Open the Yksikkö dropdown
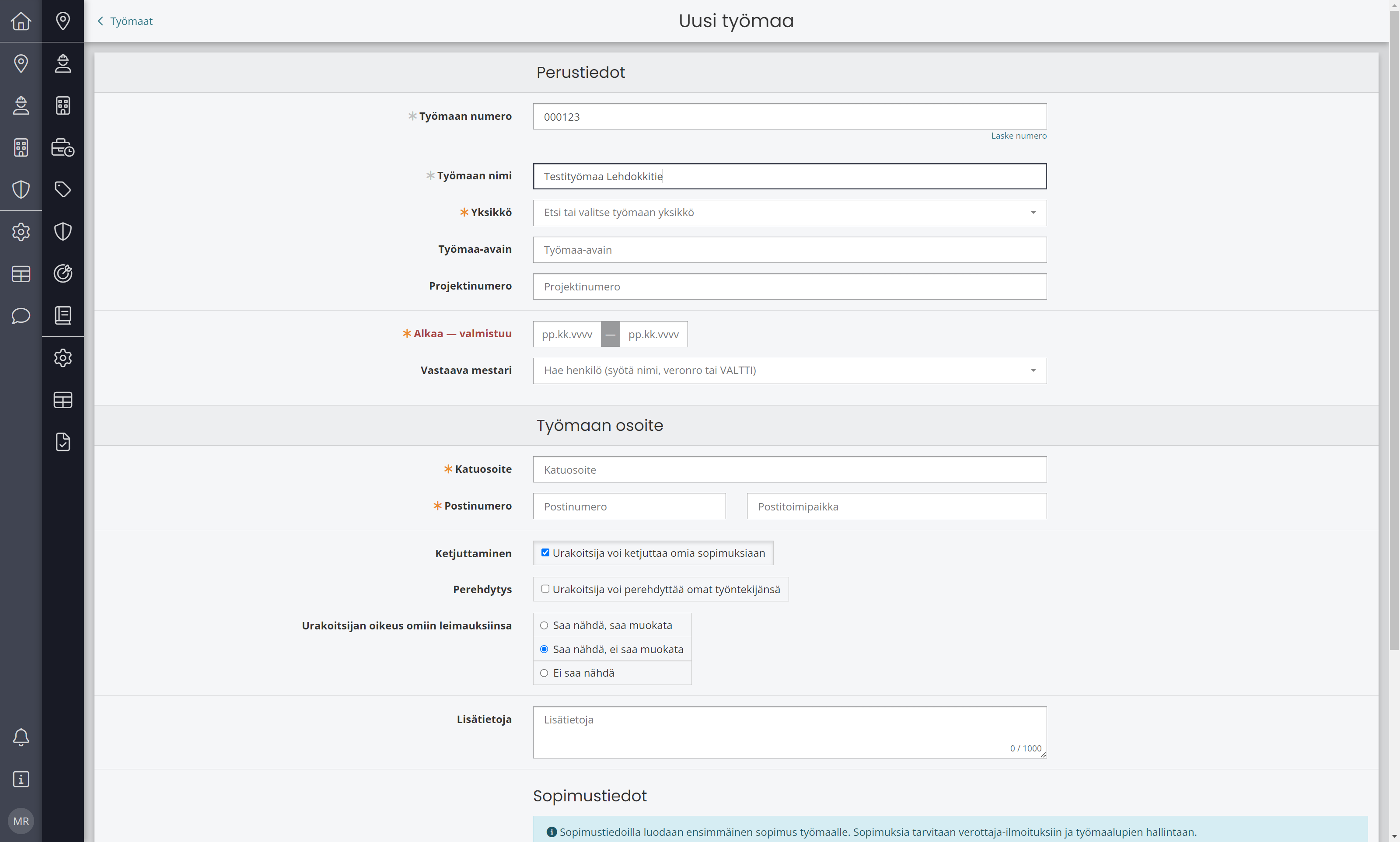The width and height of the screenshot is (1400, 842). tap(789, 213)
